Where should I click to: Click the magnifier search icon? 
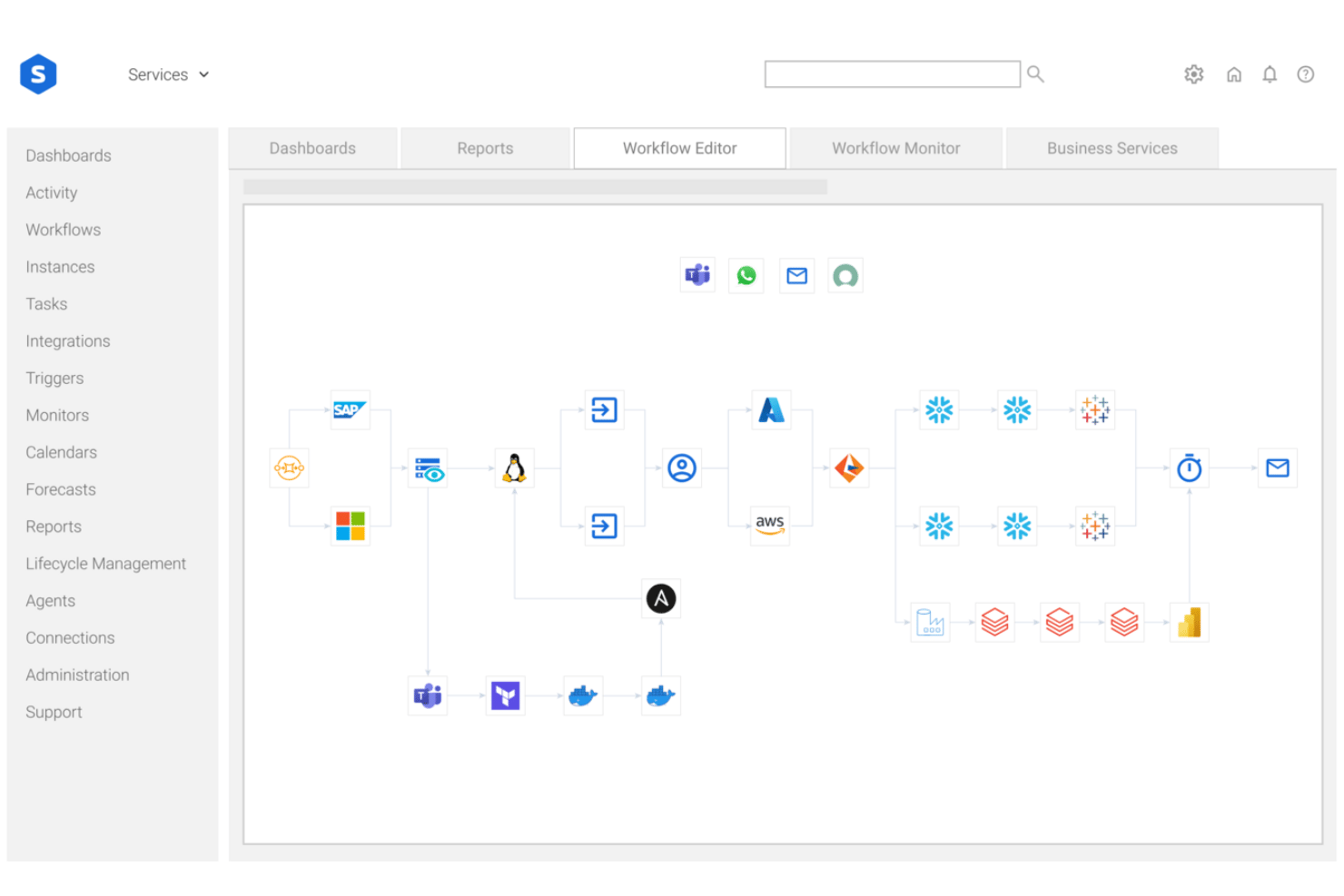tap(1035, 74)
